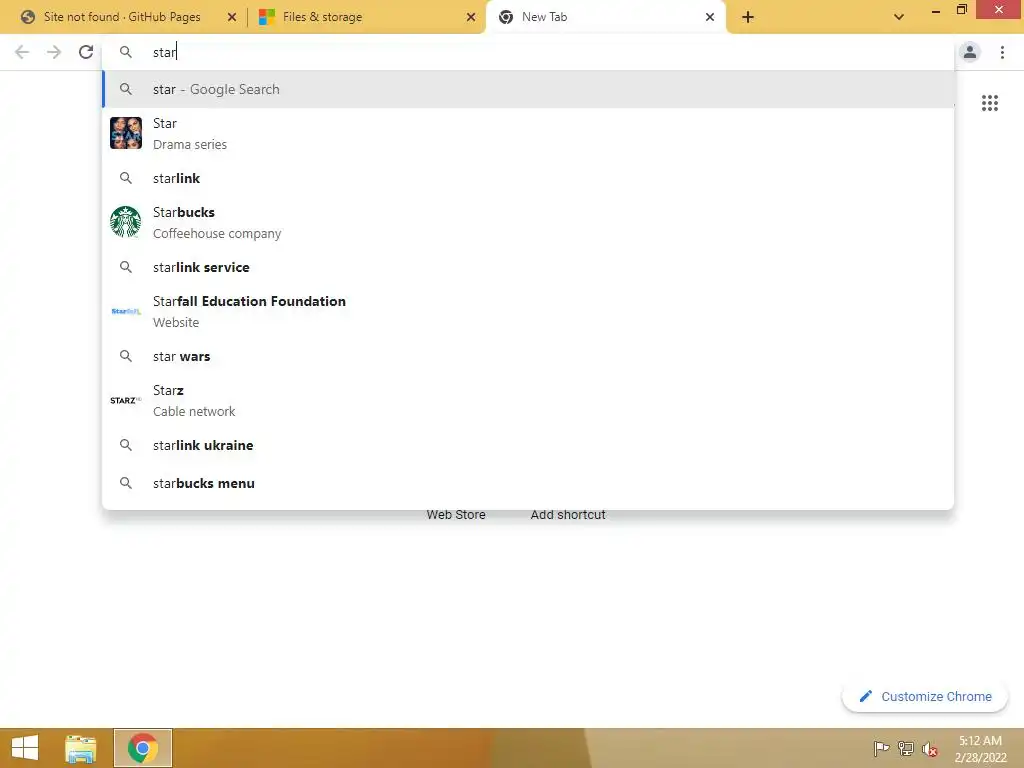Open Action Center flag icon in tray

tap(881, 748)
